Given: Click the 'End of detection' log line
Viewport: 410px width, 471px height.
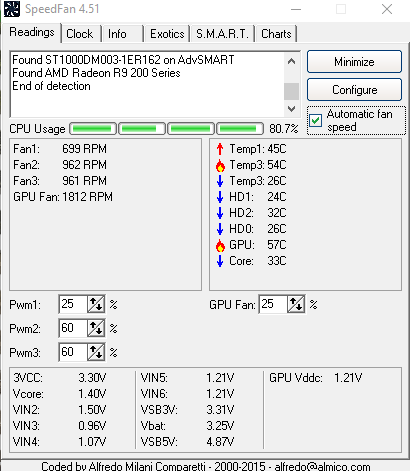Looking at the screenshot, I should (51, 86).
